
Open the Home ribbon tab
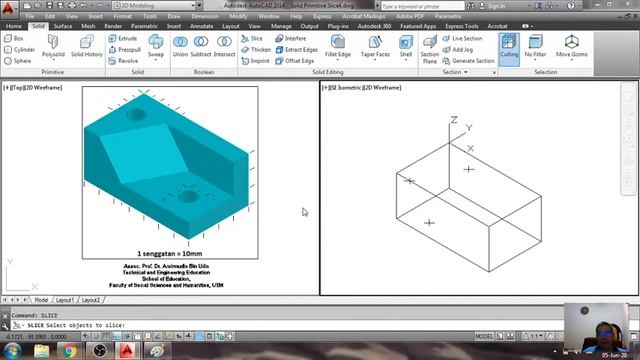pyautogui.click(x=14, y=26)
